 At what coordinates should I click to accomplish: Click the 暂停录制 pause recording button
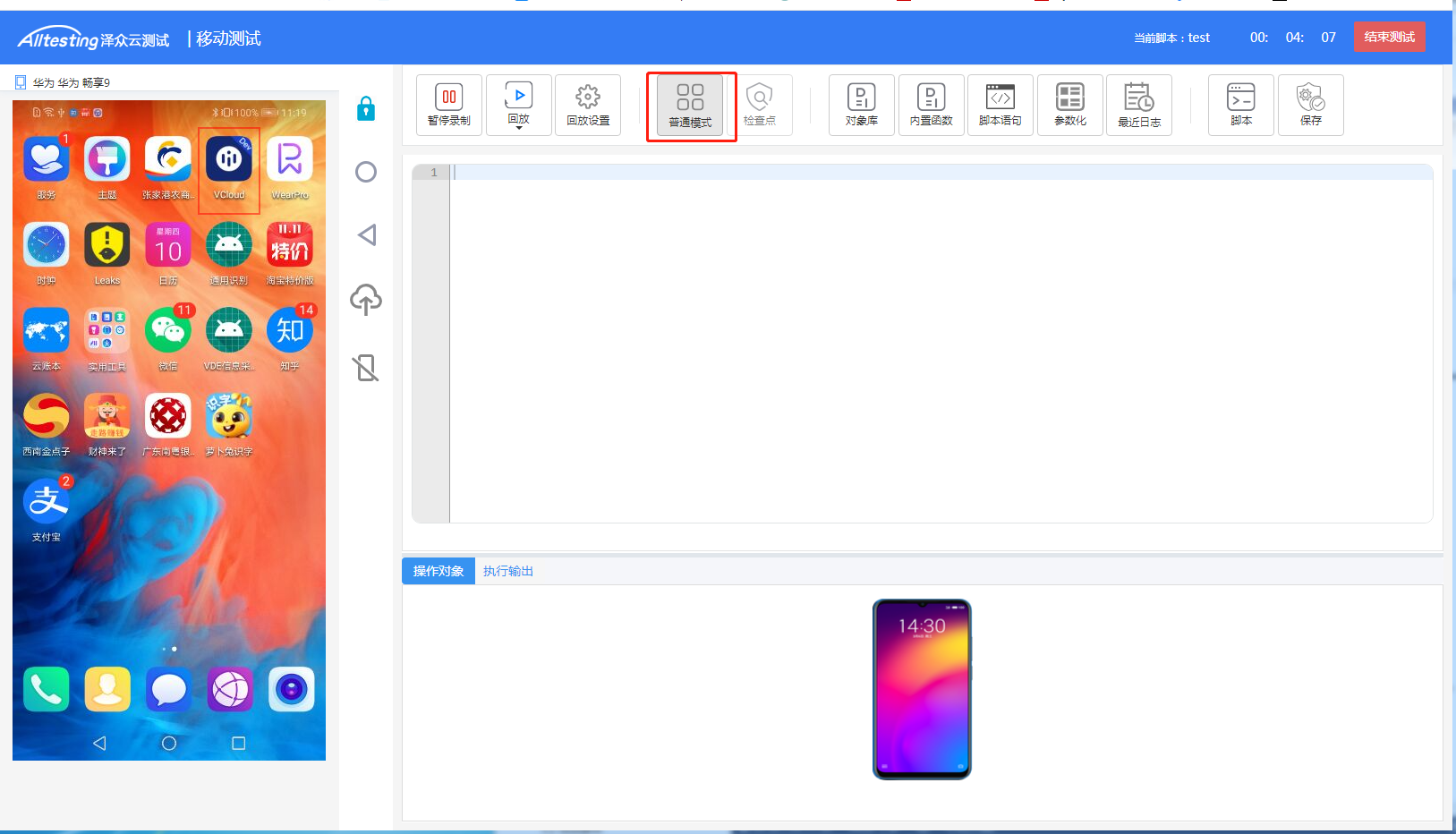click(x=448, y=105)
